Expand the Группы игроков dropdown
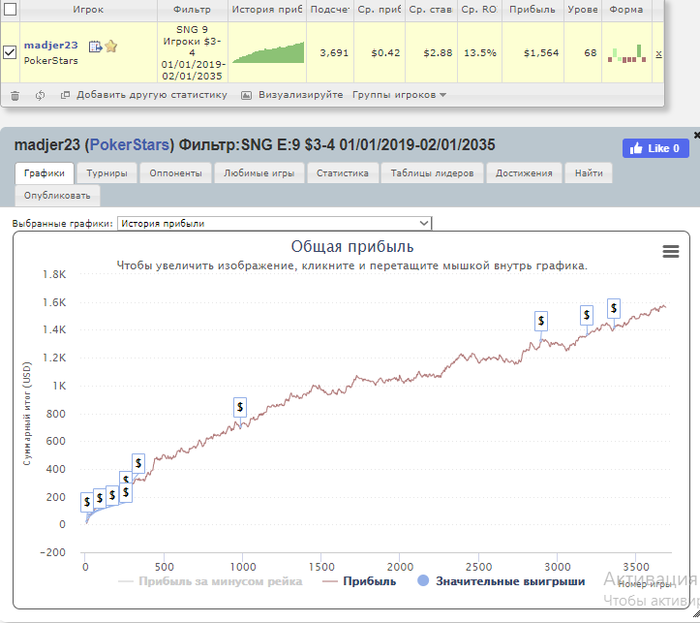 (399, 95)
